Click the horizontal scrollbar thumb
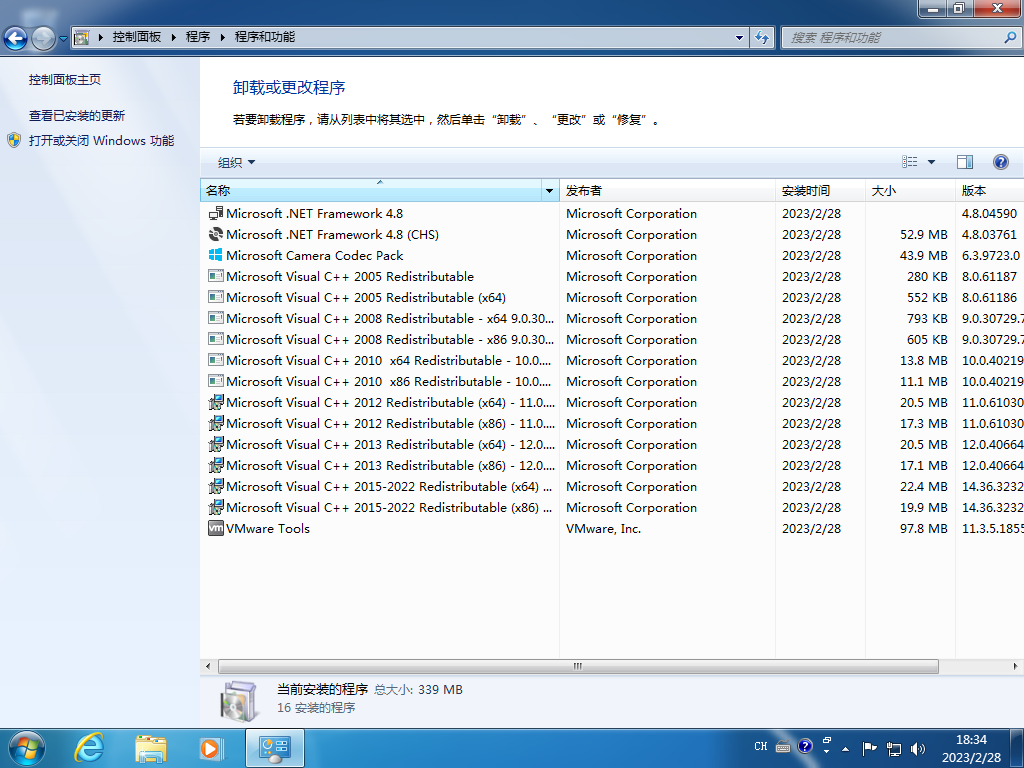Viewport: 1024px width, 768px height. 578,666
